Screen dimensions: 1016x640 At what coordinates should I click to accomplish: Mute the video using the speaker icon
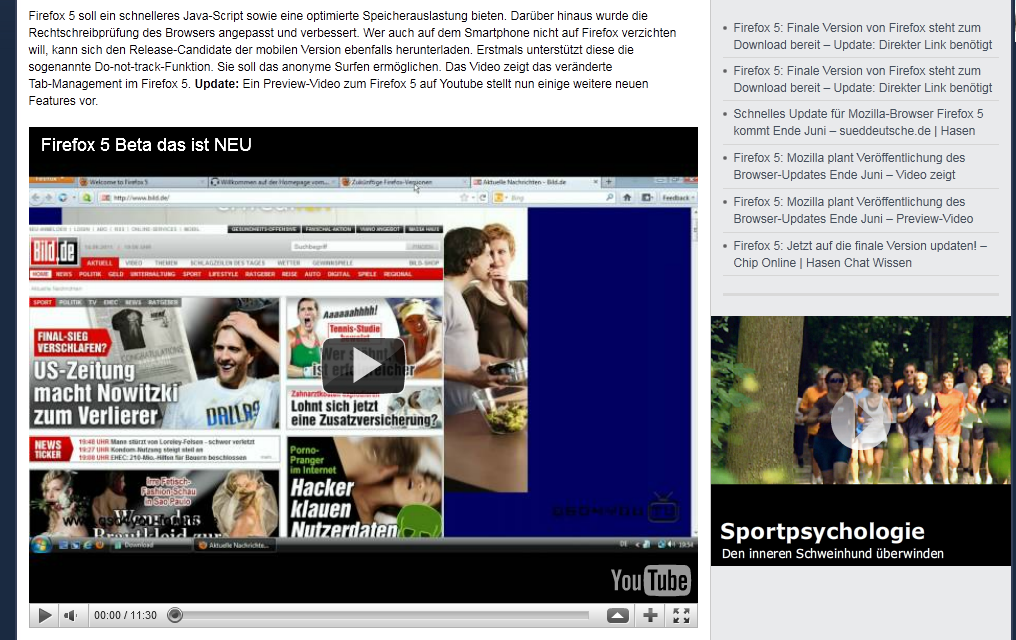coord(71,615)
